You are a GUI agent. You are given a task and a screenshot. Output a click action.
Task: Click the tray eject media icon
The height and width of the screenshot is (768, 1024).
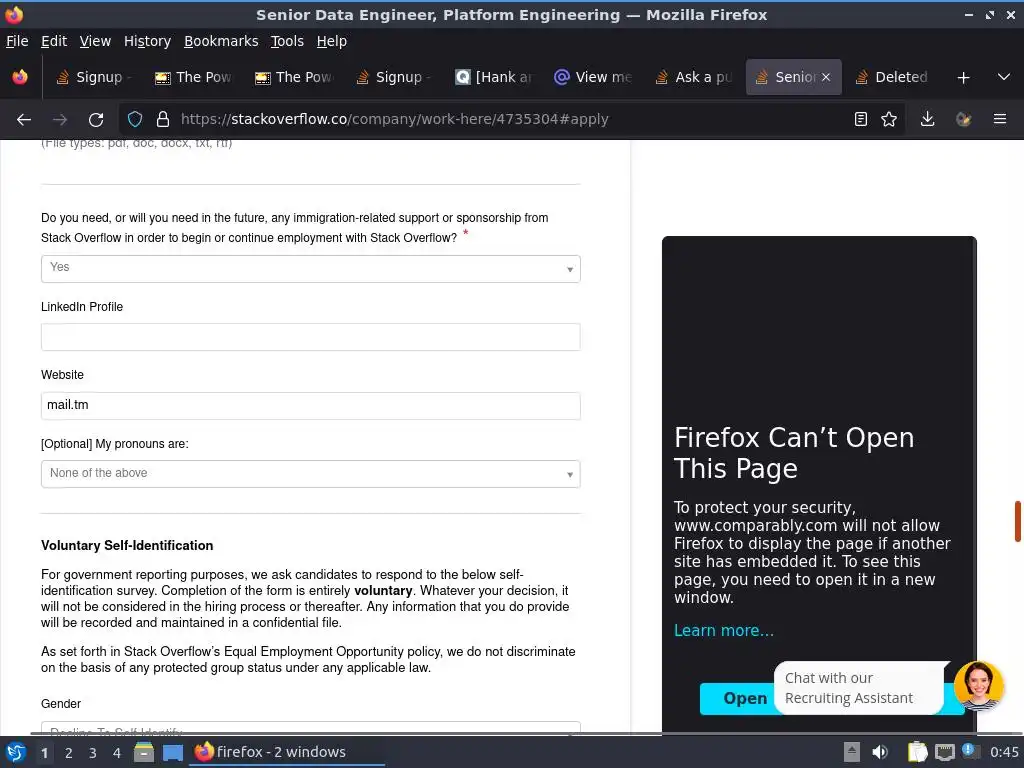point(852,752)
